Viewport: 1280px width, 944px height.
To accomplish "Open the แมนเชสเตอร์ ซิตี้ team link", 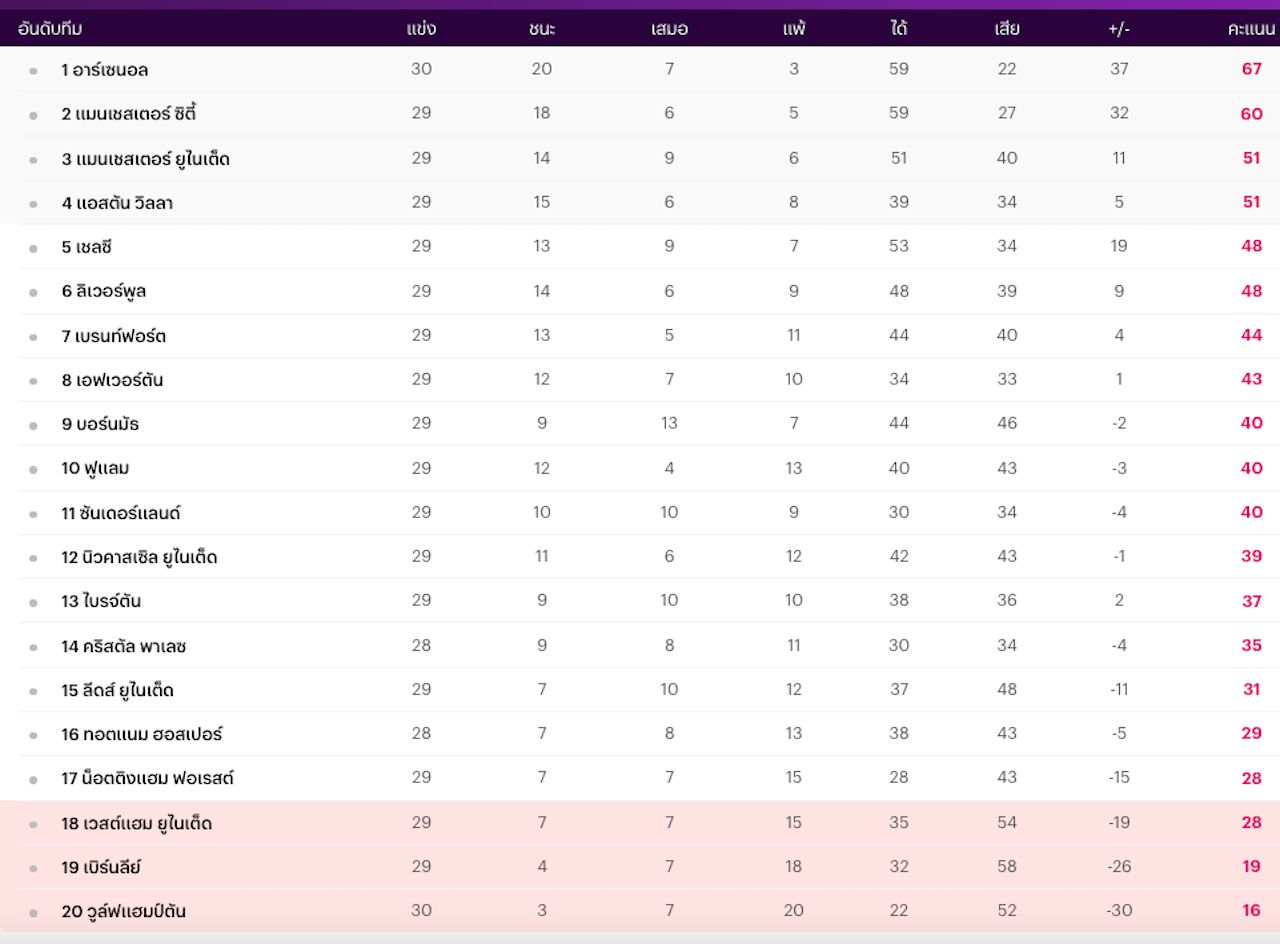I will [x=129, y=114].
